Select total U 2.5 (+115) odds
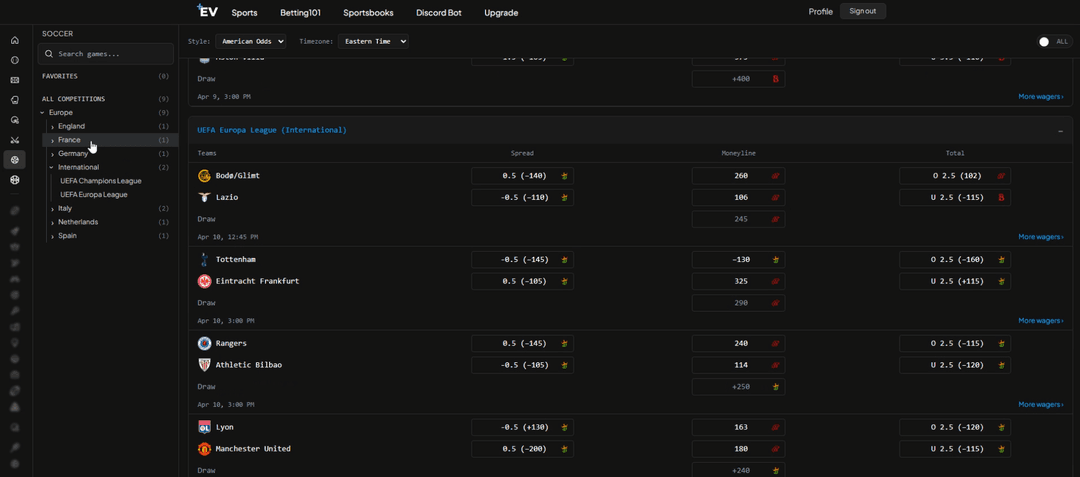This screenshot has width=1080, height=477. (x=955, y=282)
